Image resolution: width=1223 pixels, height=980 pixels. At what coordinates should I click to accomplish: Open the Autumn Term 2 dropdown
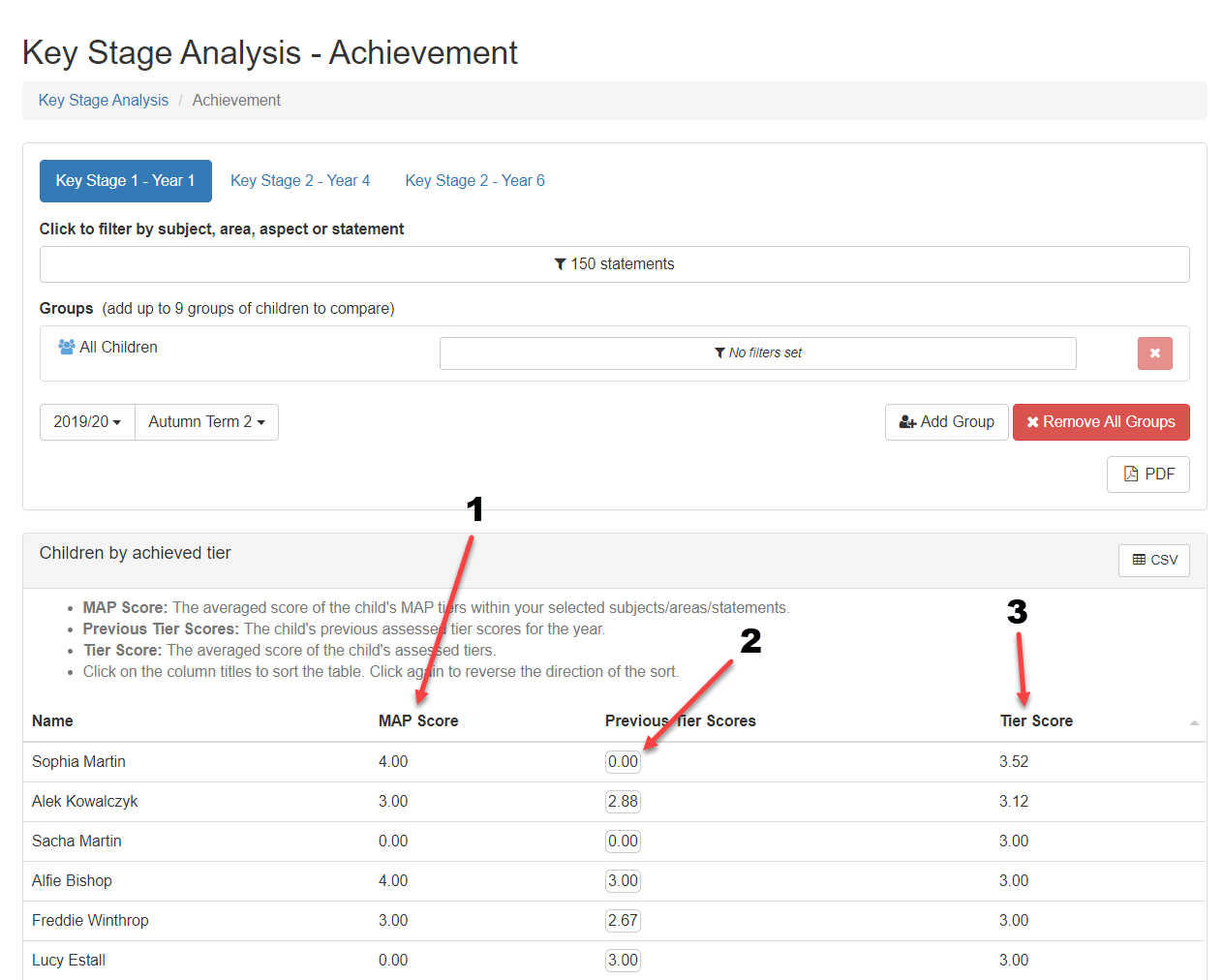click(x=206, y=422)
